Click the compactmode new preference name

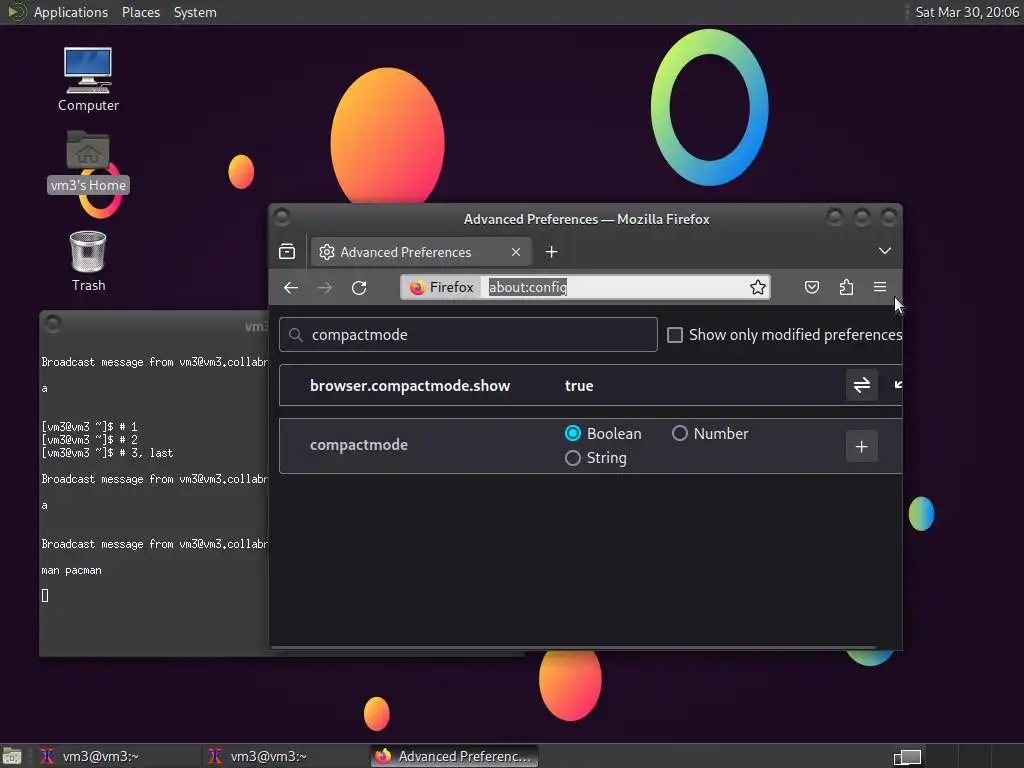coord(359,445)
